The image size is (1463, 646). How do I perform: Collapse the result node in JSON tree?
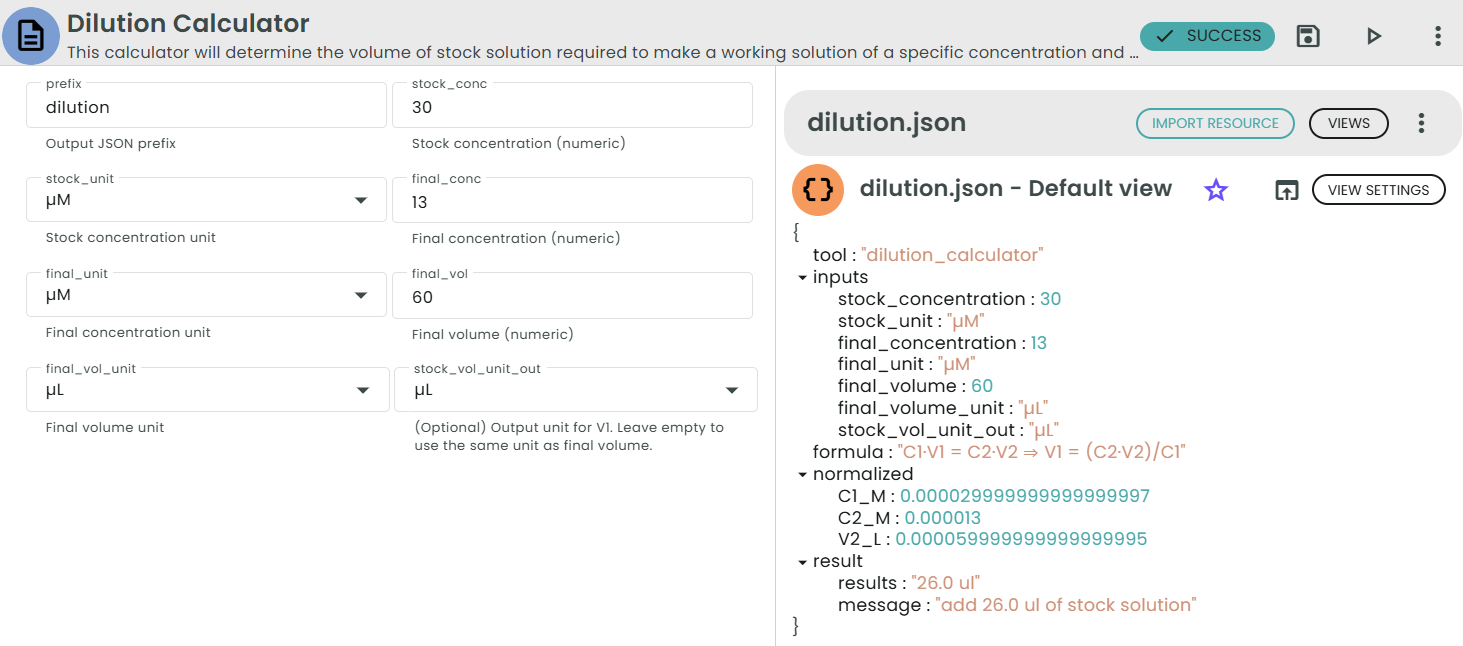click(x=802, y=562)
